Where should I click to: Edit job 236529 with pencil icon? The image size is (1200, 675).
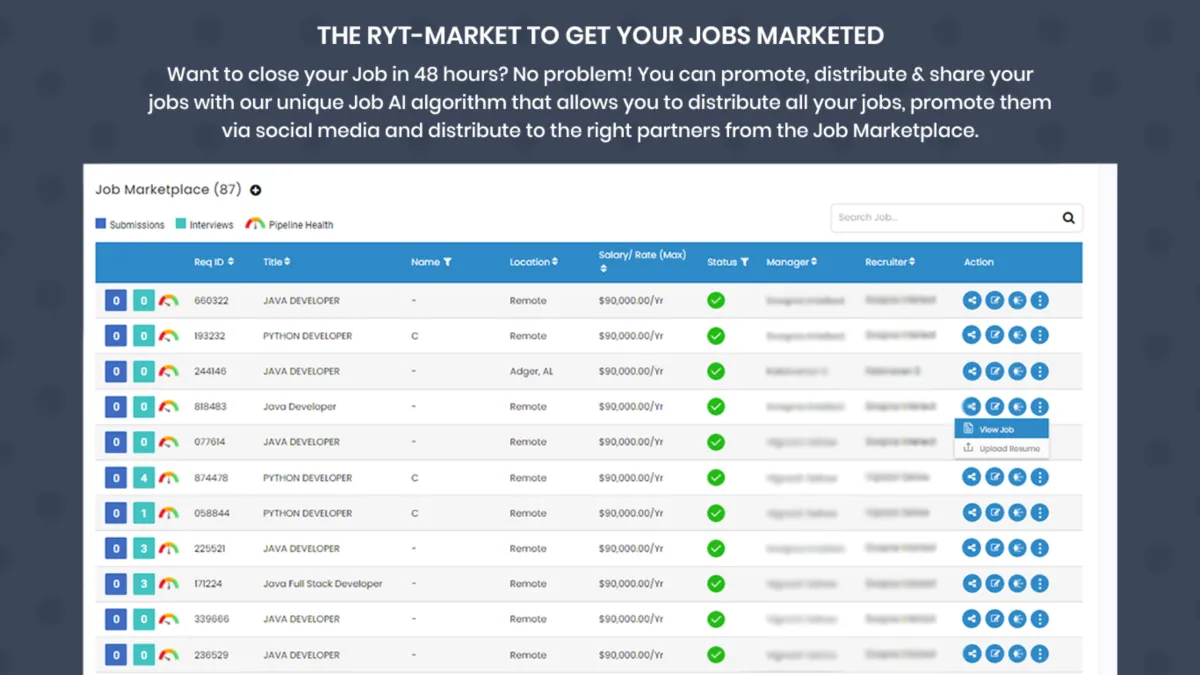point(995,654)
